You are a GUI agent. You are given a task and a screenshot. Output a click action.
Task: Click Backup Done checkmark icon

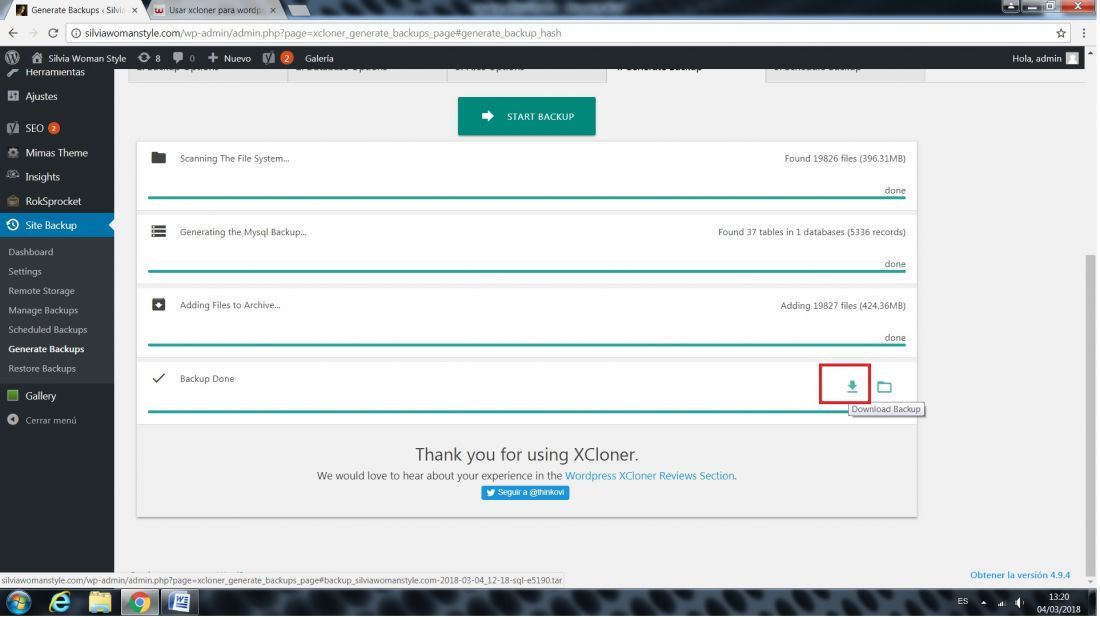pos(159,379)
